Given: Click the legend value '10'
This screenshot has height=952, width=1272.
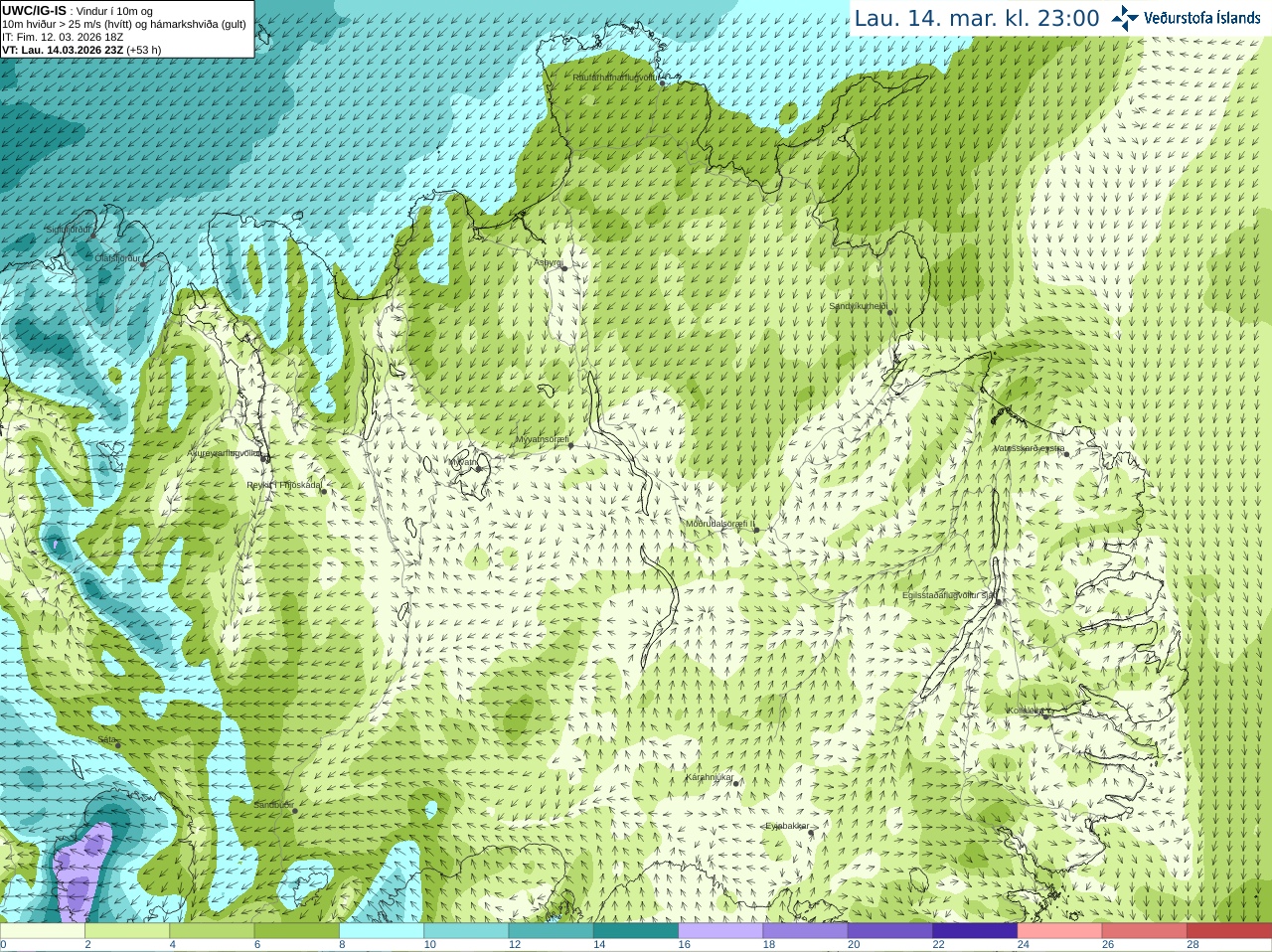Looking at the screenshot, I should 429,945.
